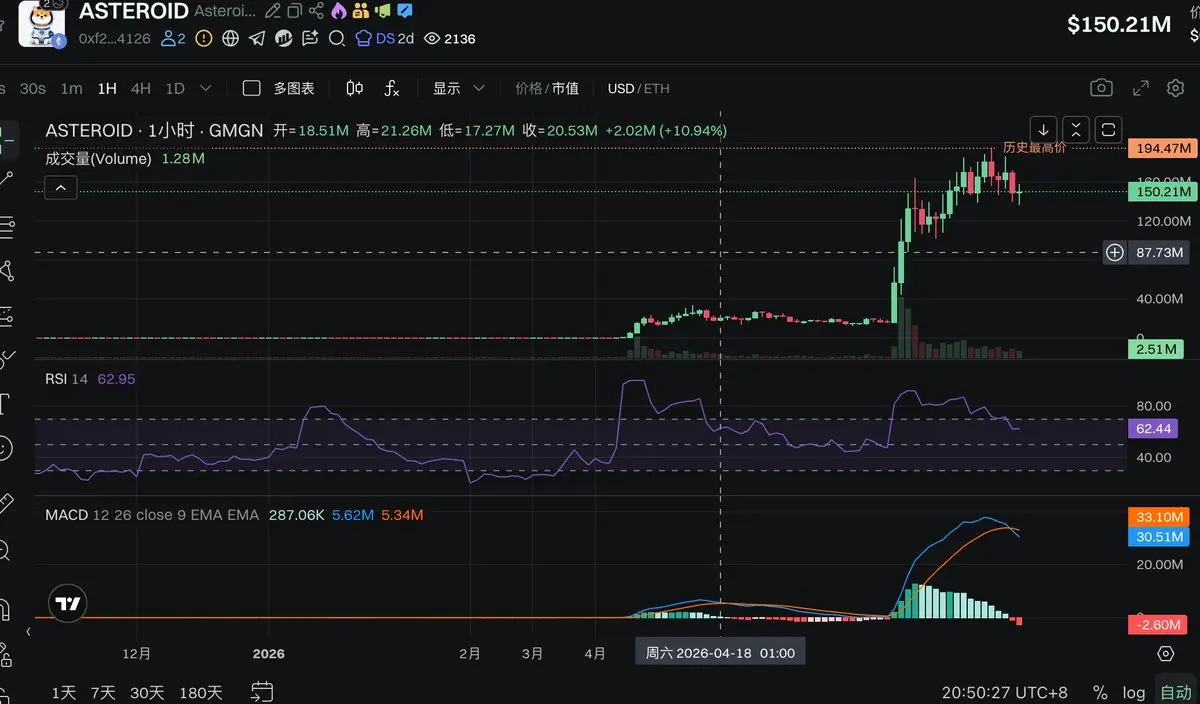Viewport: 1200px width, 704px height.
Task: Take a chart snapshot with the camera icon
Action: point(1101,88)
